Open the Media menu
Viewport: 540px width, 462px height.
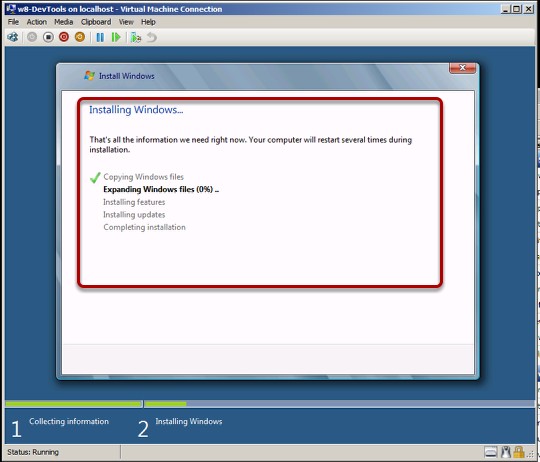pos(64,22)
